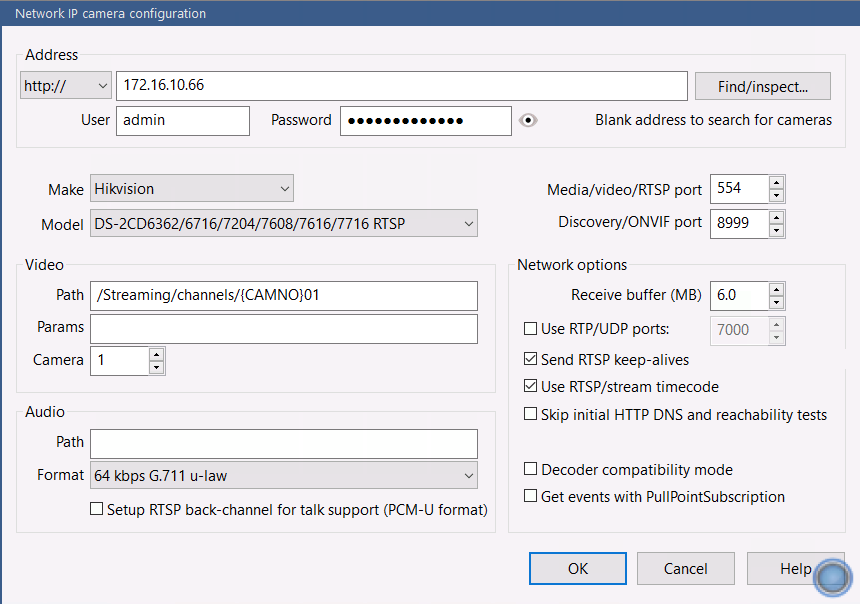Screen dimensions: 860x604
Task: Enable Use RTP/UDP ports checkbox
Action: (530, 329)
